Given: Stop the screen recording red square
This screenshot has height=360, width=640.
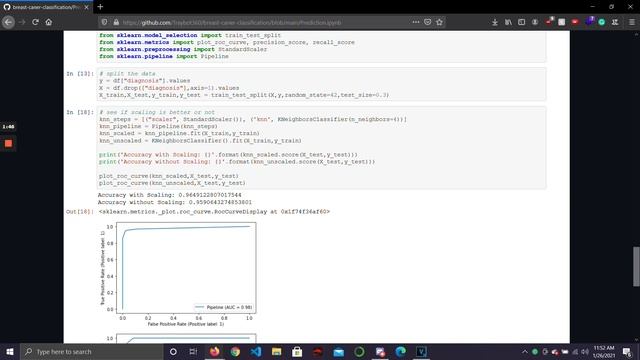Looking at the screenshot, I should click(x=8, y=144).
